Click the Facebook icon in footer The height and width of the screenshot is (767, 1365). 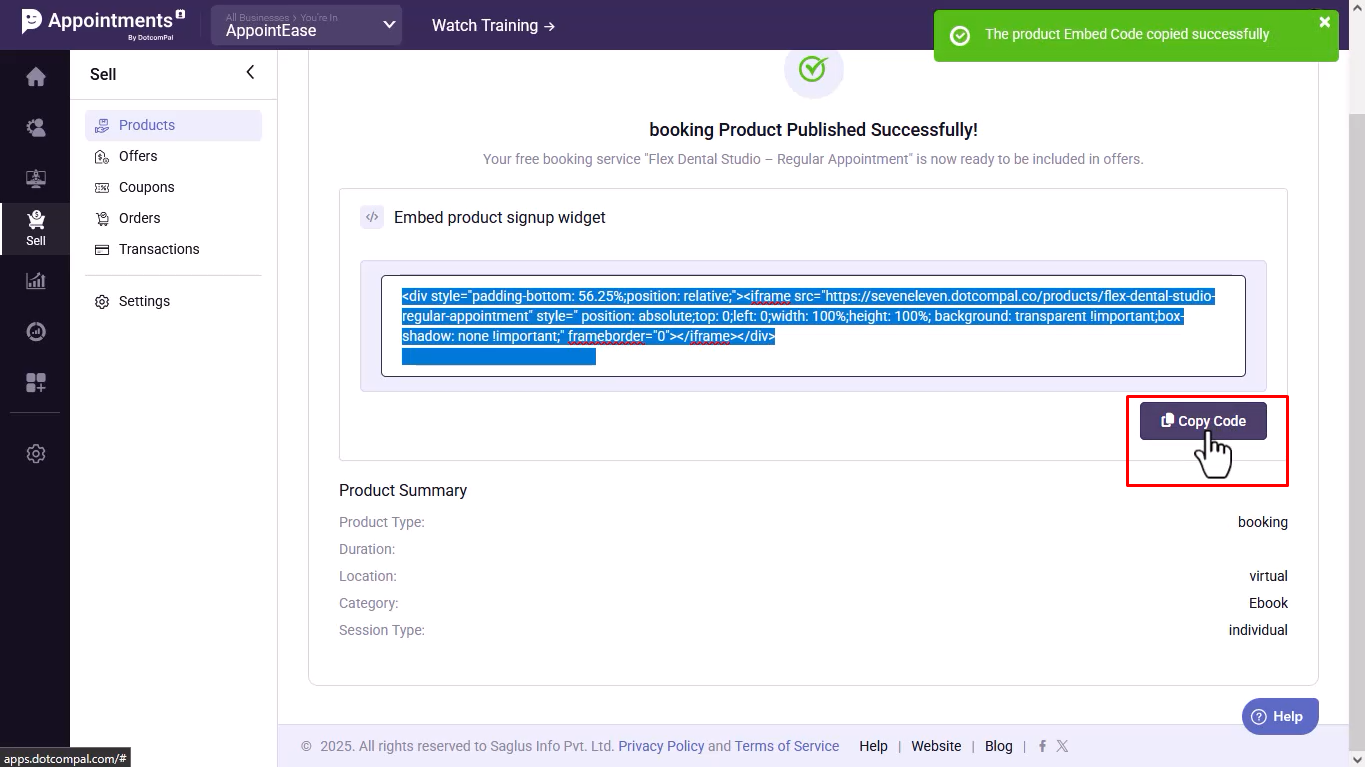tap(1042, 746)
